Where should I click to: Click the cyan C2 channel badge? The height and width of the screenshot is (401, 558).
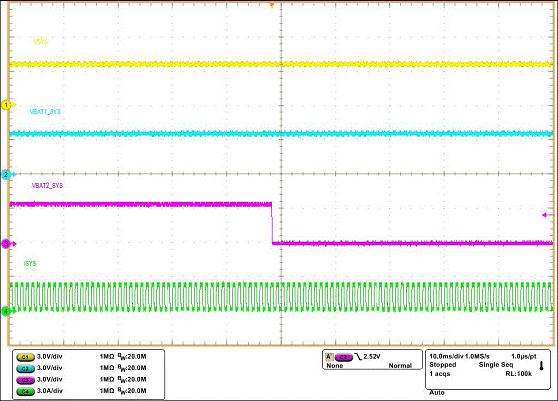pyautogui.click(x=26, y=368)
